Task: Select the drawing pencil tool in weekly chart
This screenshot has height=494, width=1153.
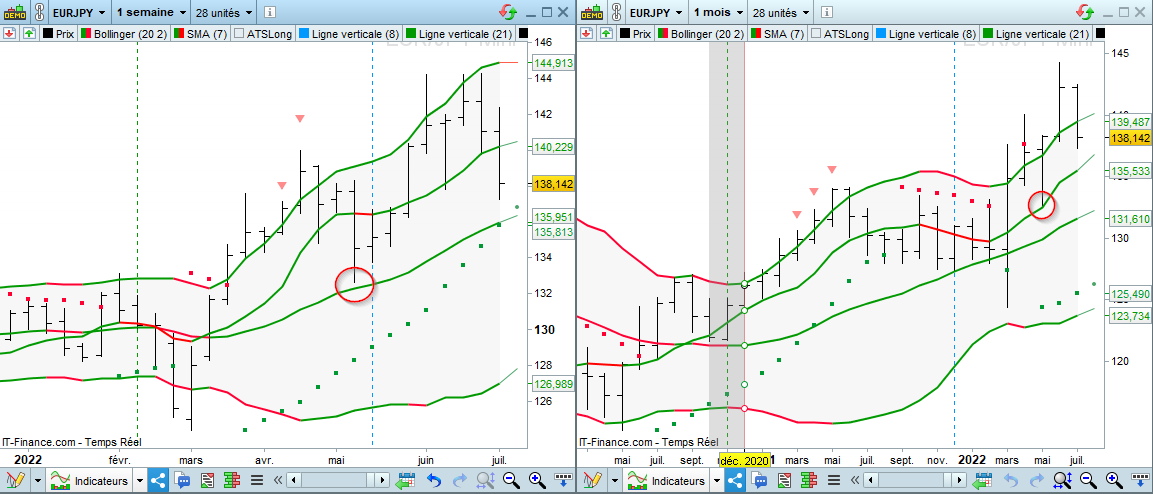Action: 15,481
